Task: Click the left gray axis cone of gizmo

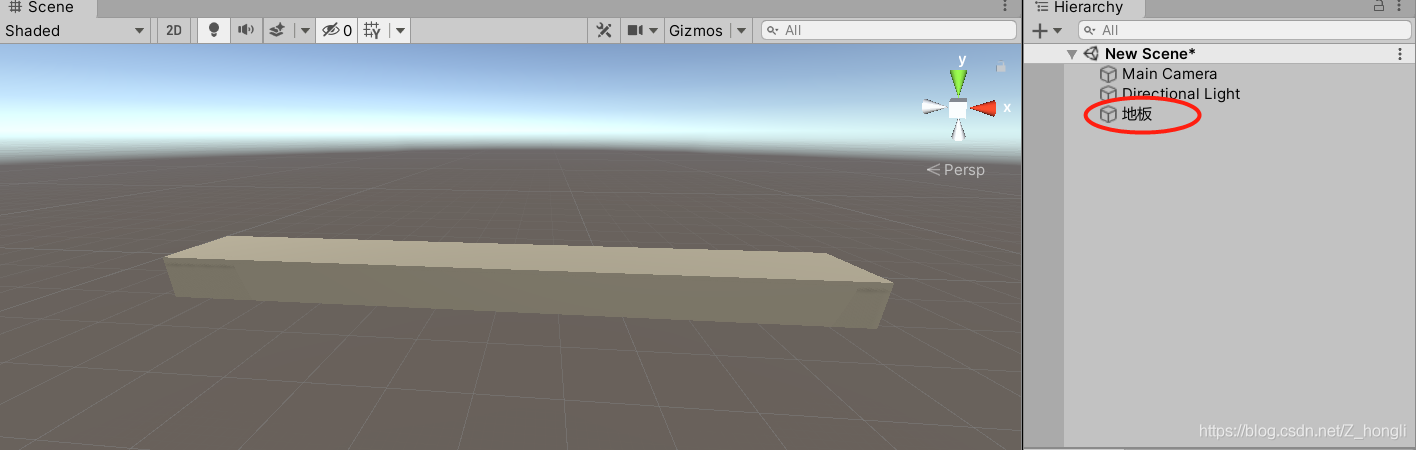Action: tap(934, 107)
